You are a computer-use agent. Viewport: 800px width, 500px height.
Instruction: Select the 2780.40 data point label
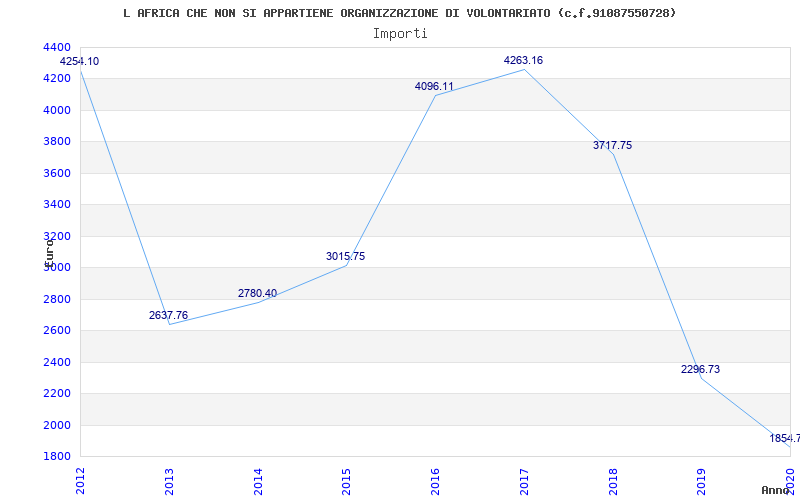coord(257,293)
